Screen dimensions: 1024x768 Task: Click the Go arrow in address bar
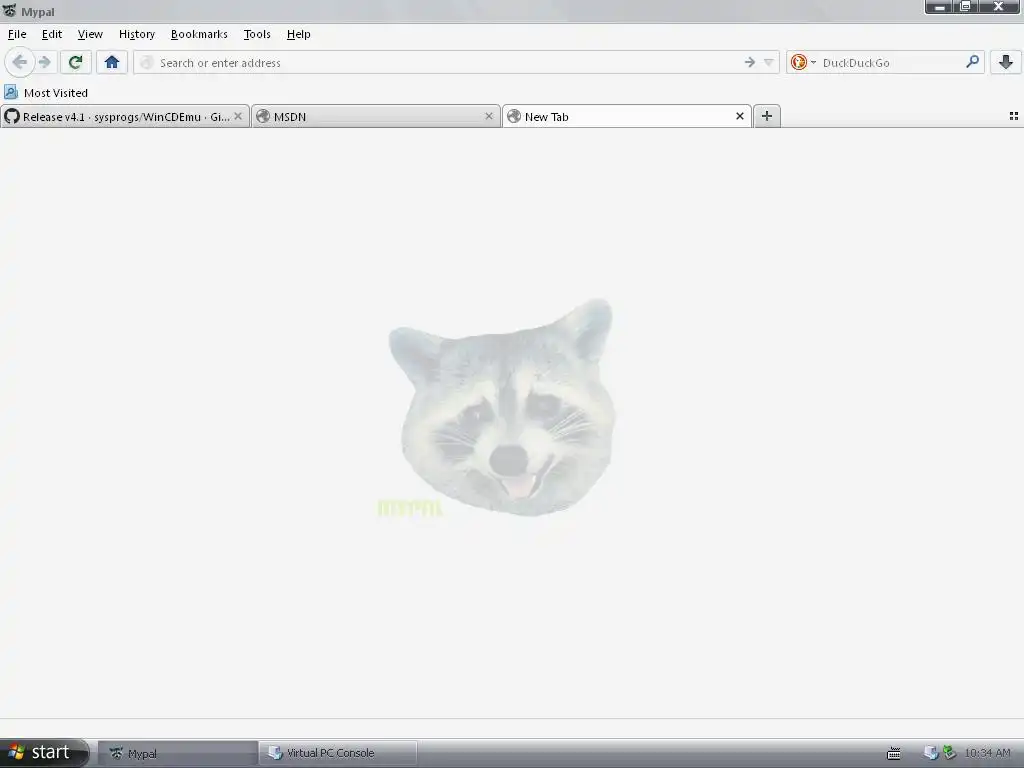(750, 63)
